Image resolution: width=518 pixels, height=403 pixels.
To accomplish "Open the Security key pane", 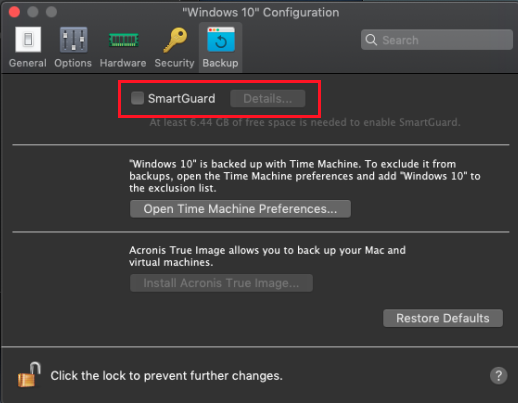I will pyautogui.click(x=174, y=47).
